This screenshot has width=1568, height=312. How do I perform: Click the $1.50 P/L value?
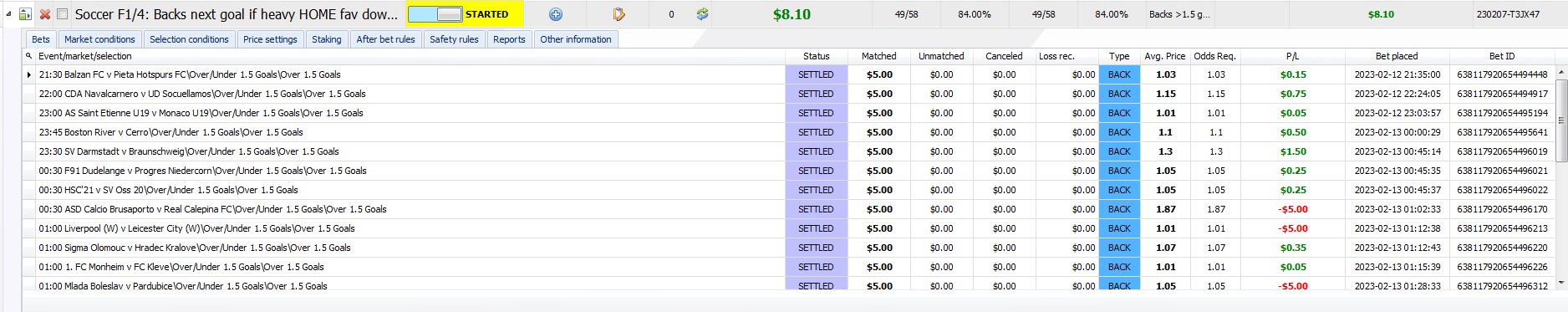pyautogui.click(x=1293, y=151)
